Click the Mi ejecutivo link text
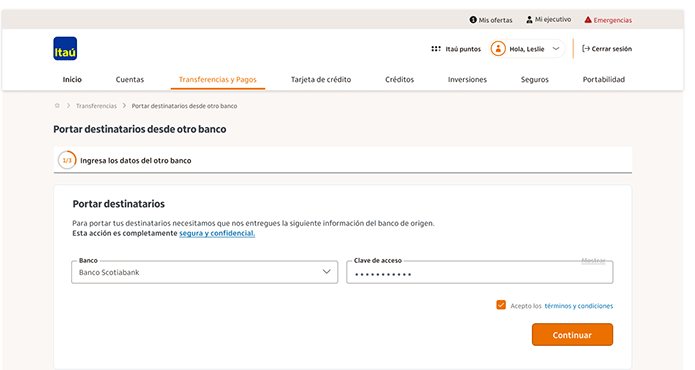 click(x=553, y=19)
